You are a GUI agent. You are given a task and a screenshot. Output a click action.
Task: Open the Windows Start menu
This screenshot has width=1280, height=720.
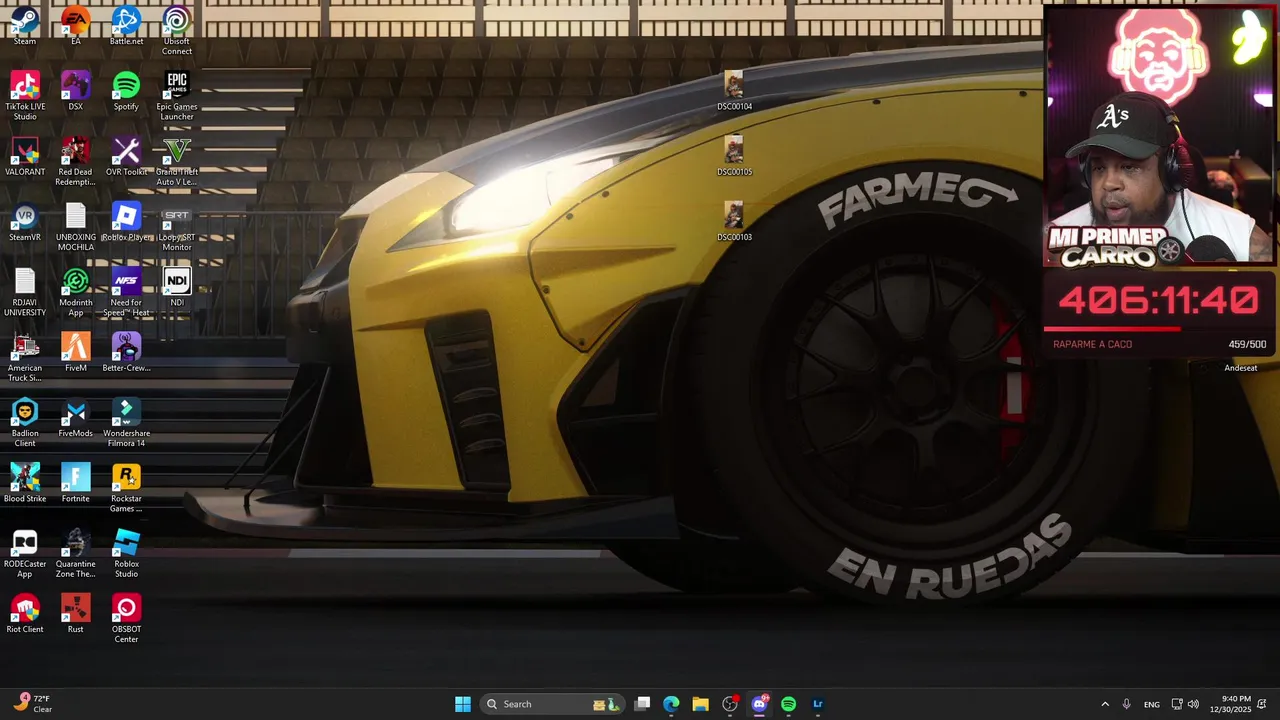463,704
